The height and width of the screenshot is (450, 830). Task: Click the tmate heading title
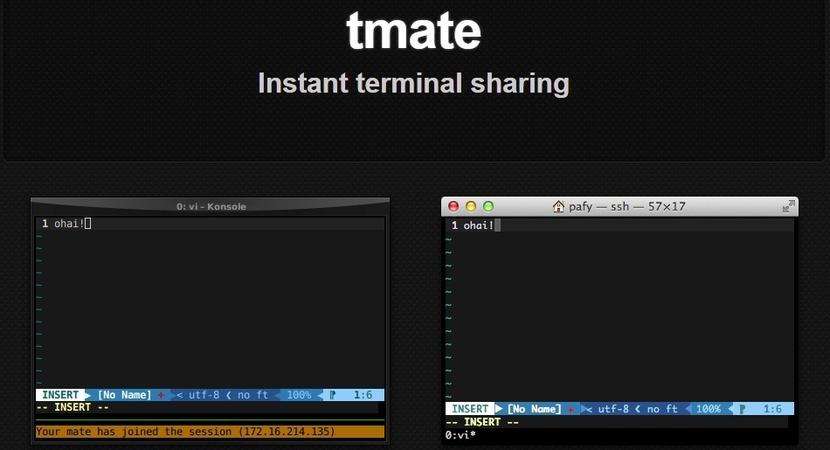[414, 32]
